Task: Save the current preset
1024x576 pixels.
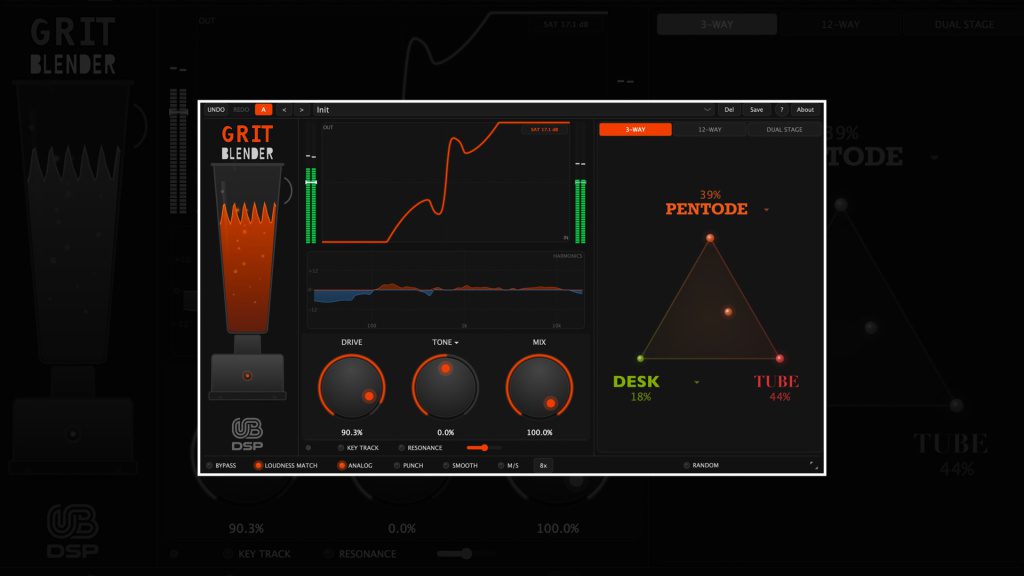Action: [756, 110]
